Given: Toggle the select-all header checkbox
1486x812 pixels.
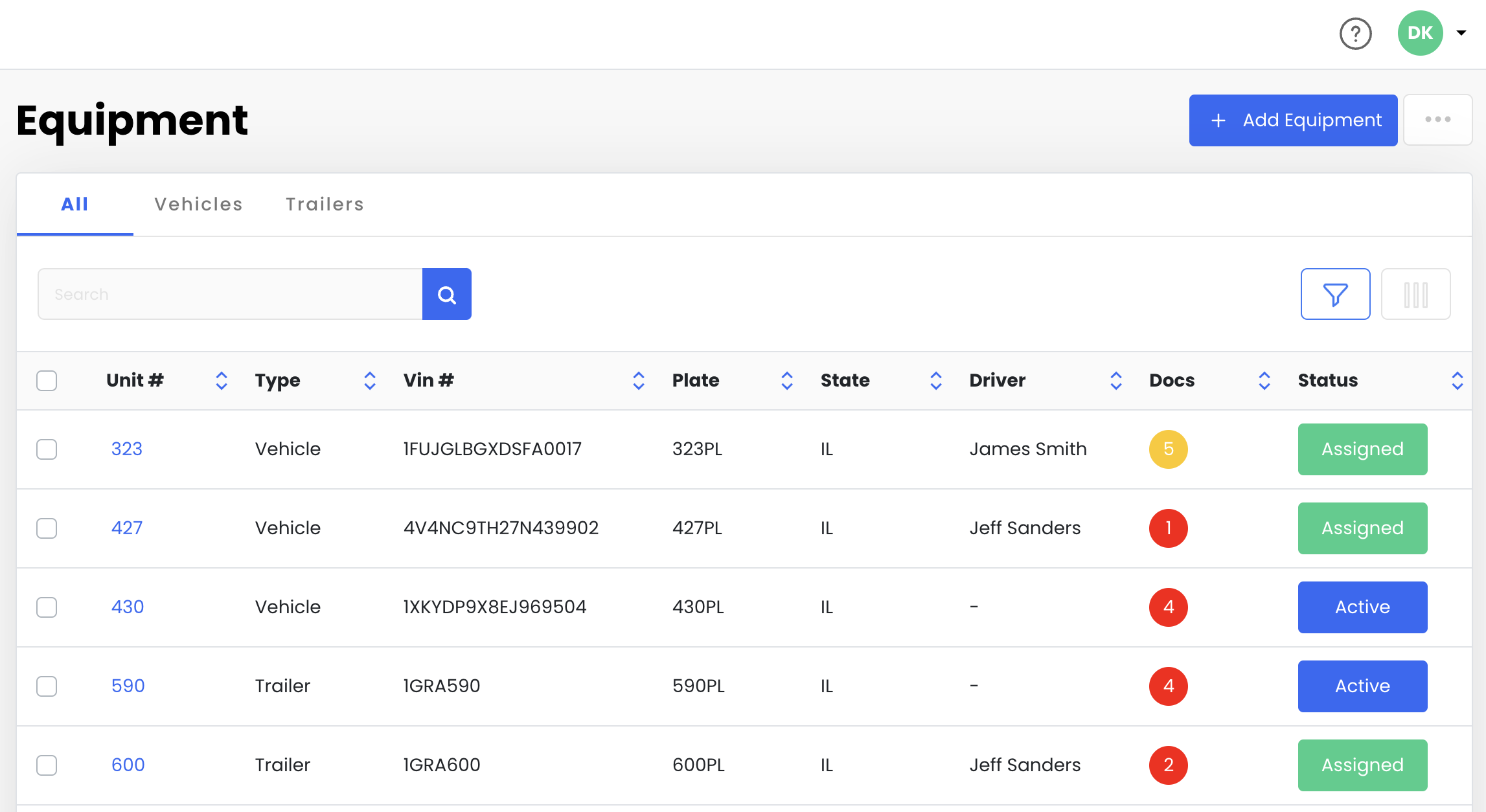Looking at the screenshot, I should (x=47, y=380).
